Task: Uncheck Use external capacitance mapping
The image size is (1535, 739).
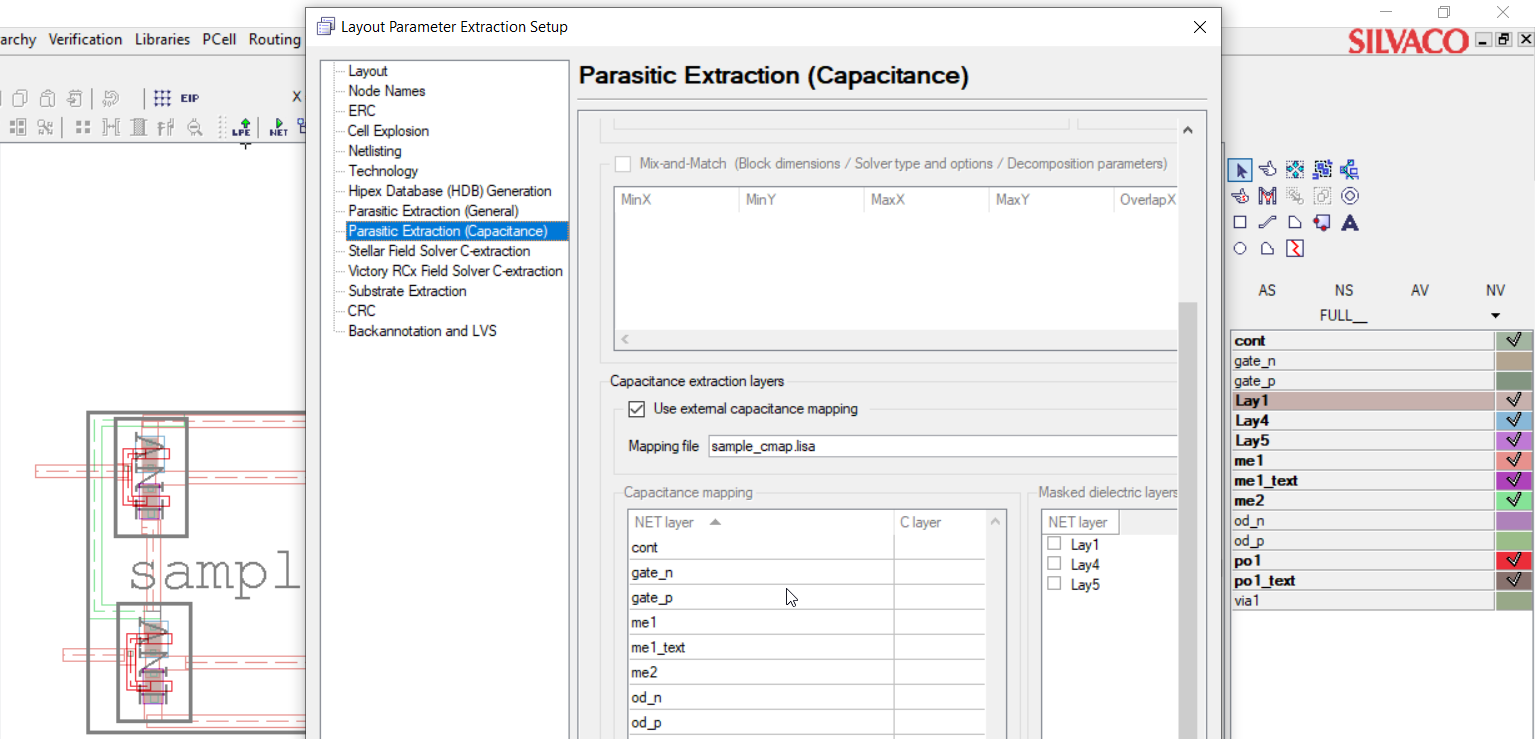Action: 636,408
